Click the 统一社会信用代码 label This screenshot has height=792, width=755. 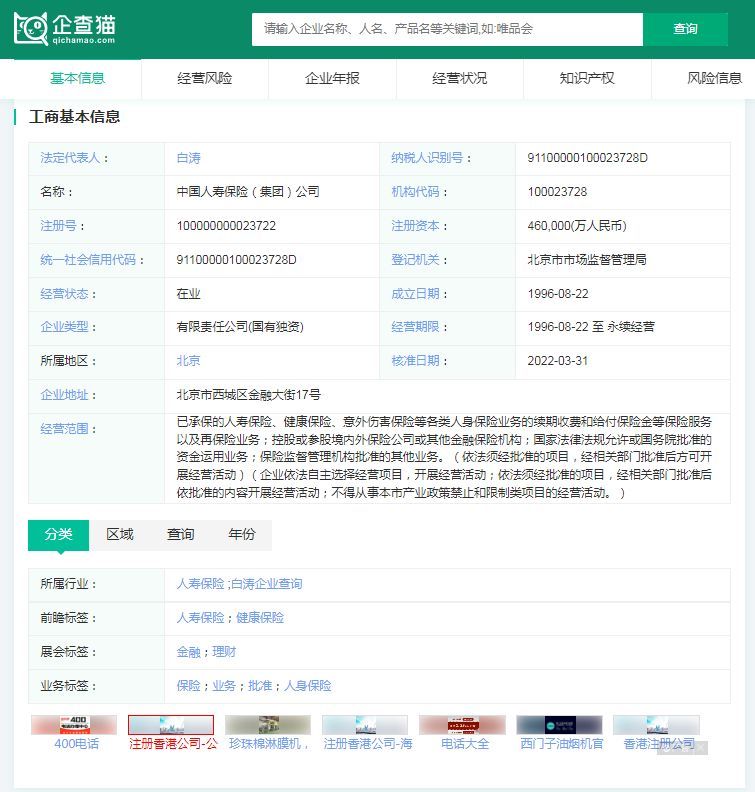(88, 260)
